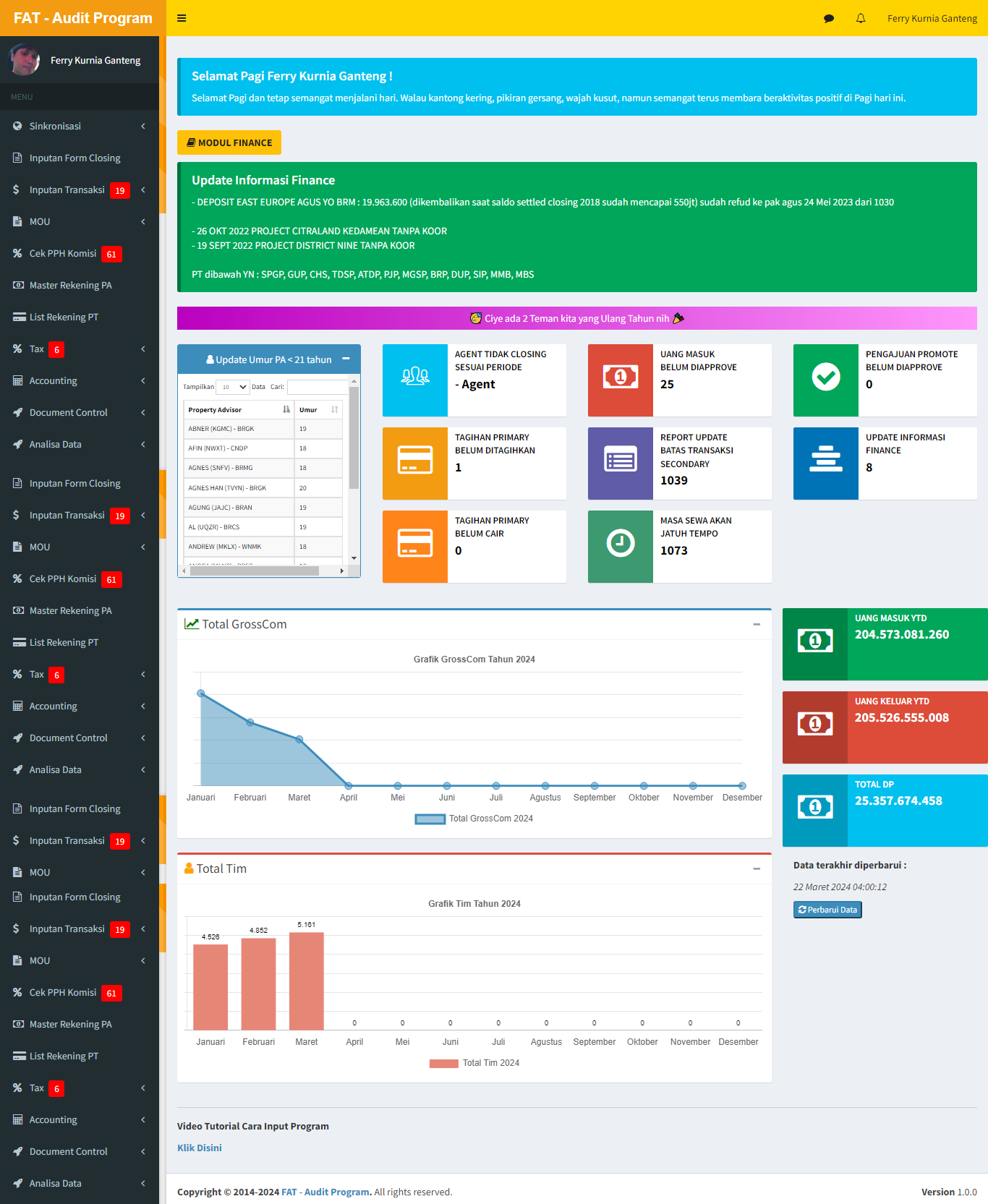The height and width of the screenshot is (1204, 988).
Task: Click the Perbarui Data button
Action: click(827, 910)
